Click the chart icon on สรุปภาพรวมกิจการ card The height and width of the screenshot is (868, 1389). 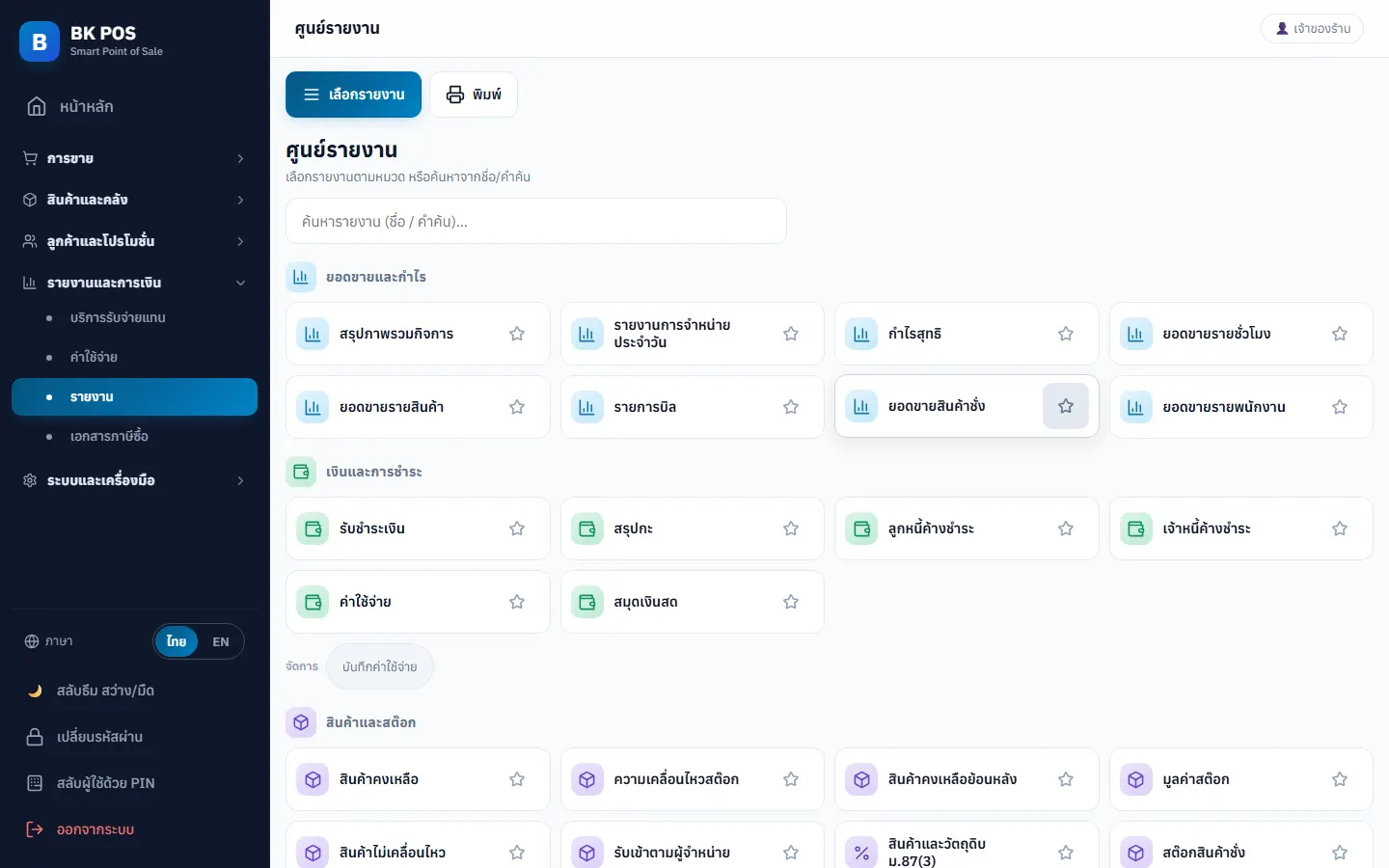(x=313, y=334)
